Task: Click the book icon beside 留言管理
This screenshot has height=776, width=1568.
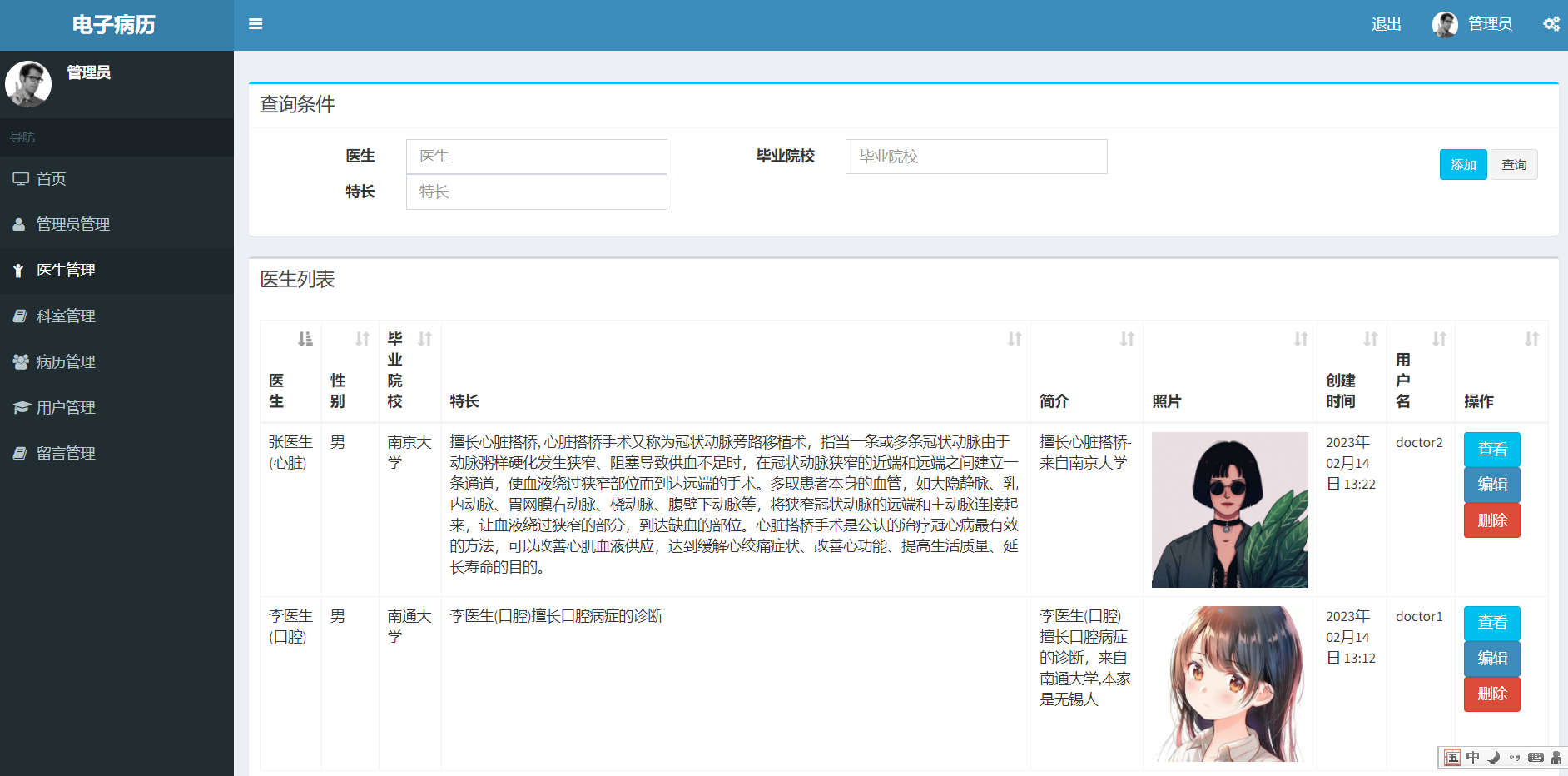Action: pyautogui.click(x=20, y=454)
